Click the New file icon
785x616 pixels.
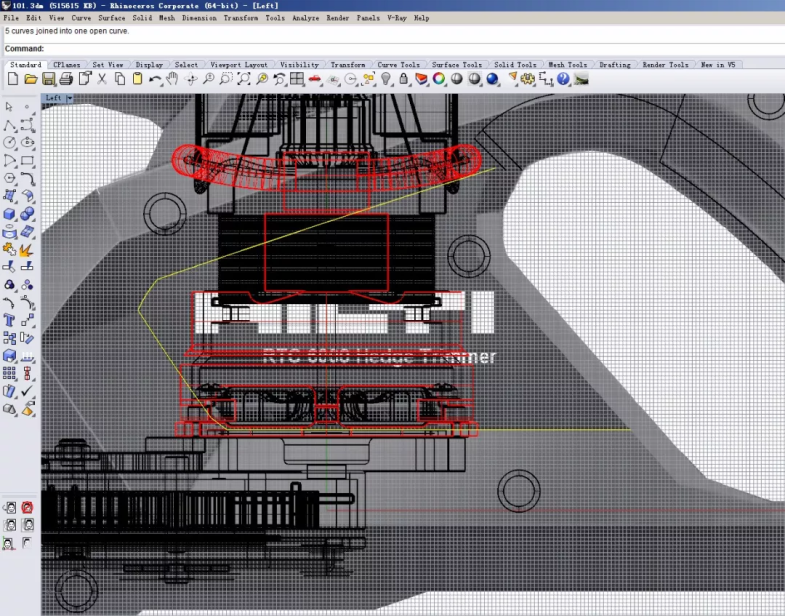(13, 79)
